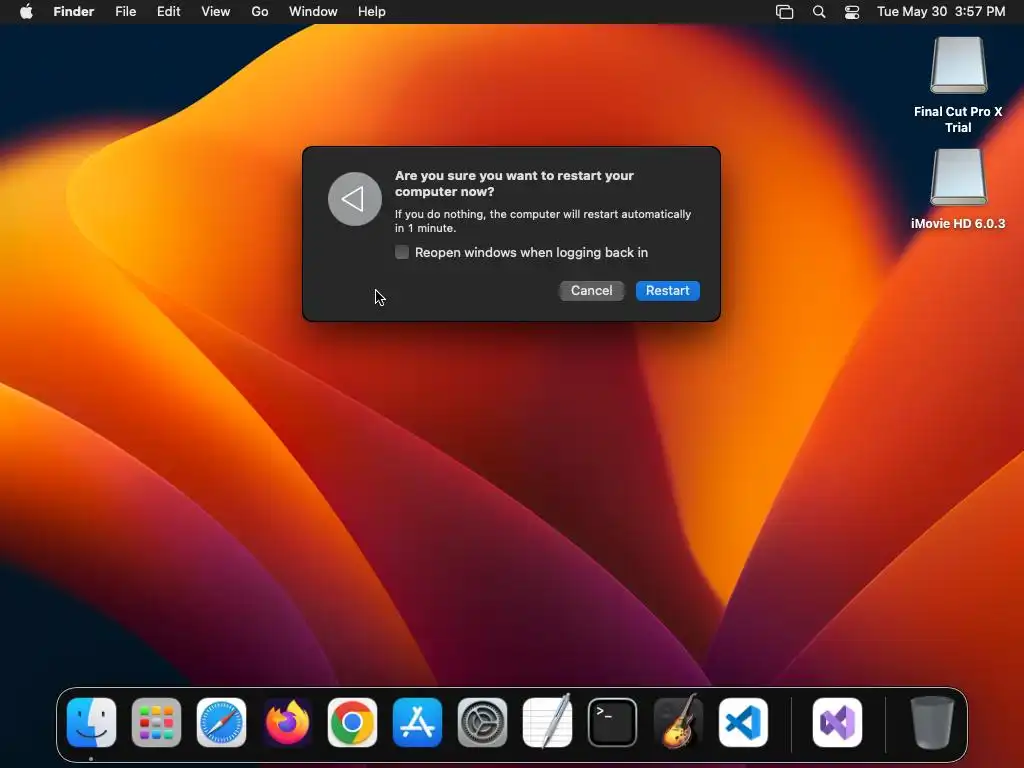Image resolution: width=1024 pixels, height=768 pixels.
Task: Launch Firefox from the Dock
Action: [x=287, y=722]
